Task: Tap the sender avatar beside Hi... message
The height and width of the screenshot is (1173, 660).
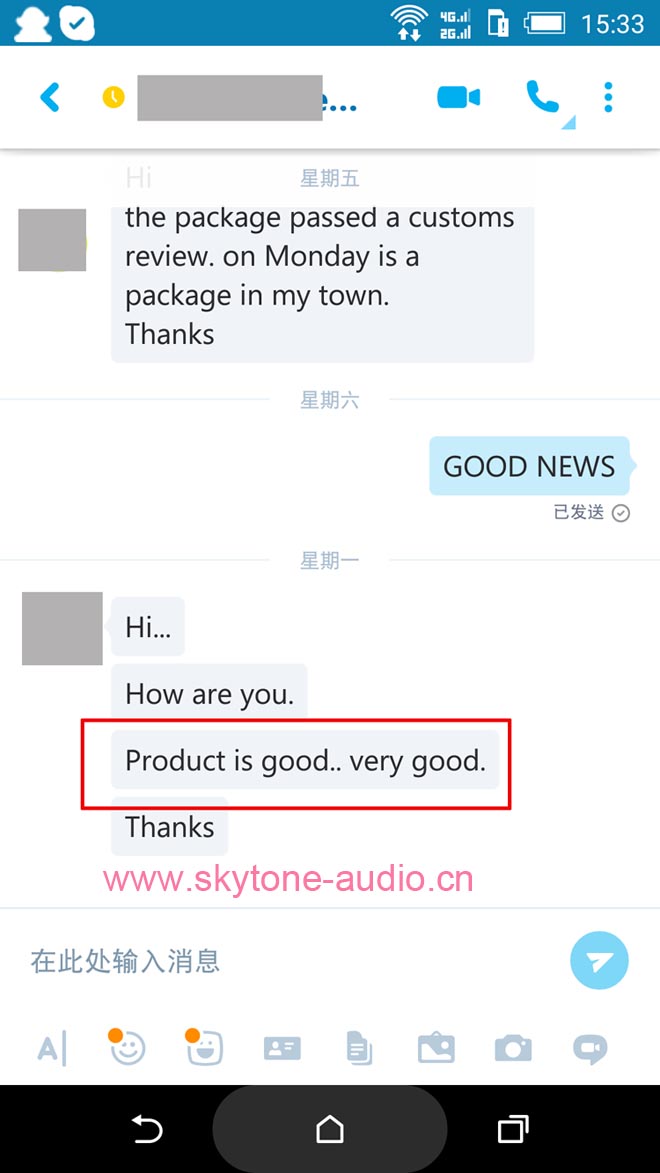Action: click(x=62, y=628)
